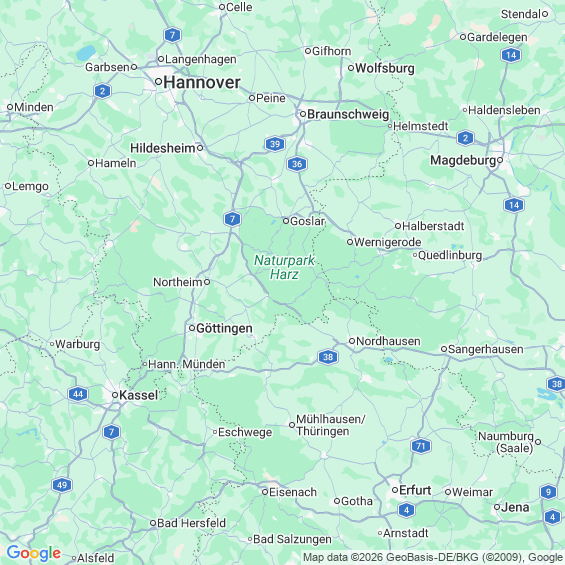
Task: Click the Google logo
Action: pos(34,553)
